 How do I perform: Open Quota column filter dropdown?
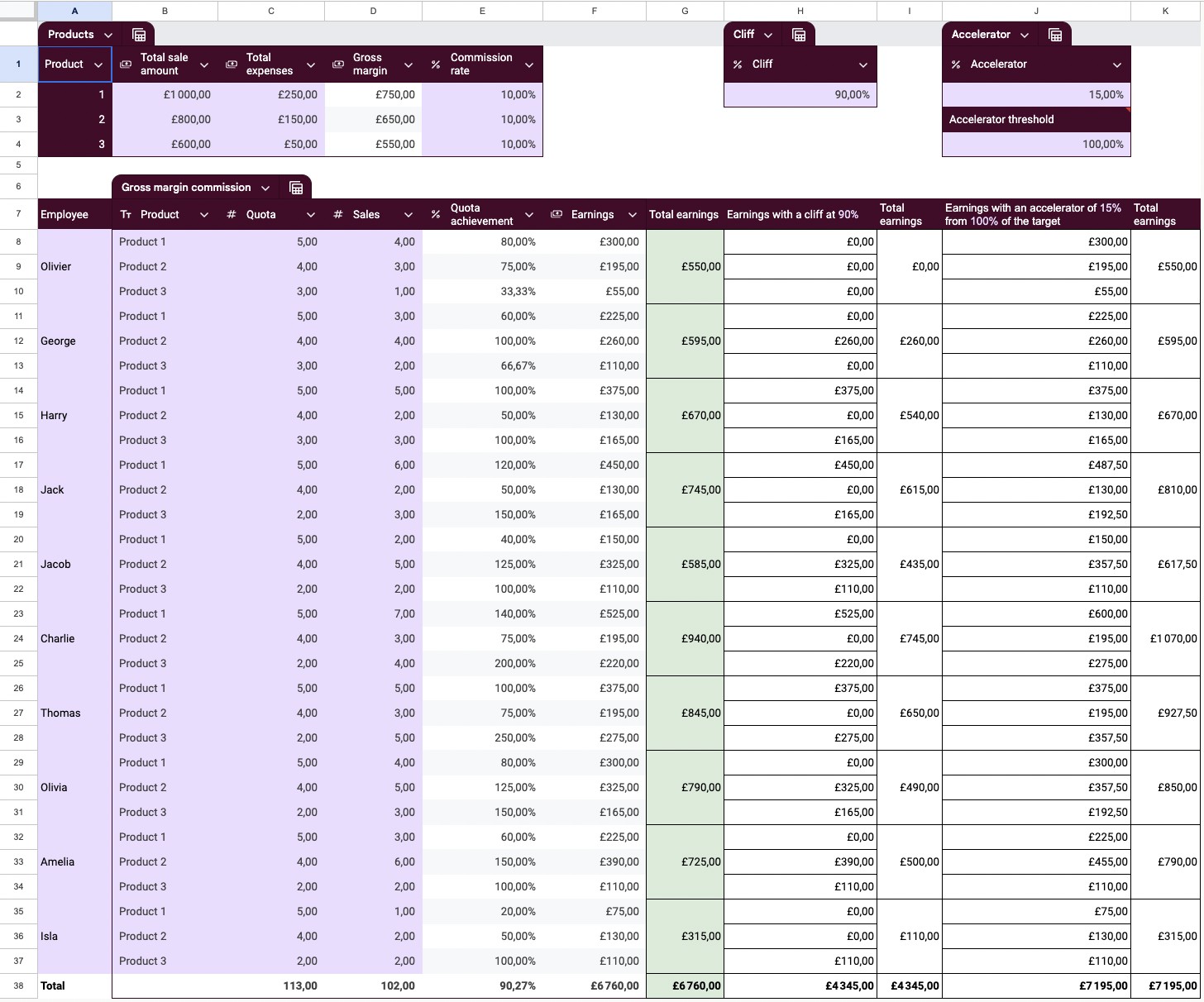click(311, 216)
